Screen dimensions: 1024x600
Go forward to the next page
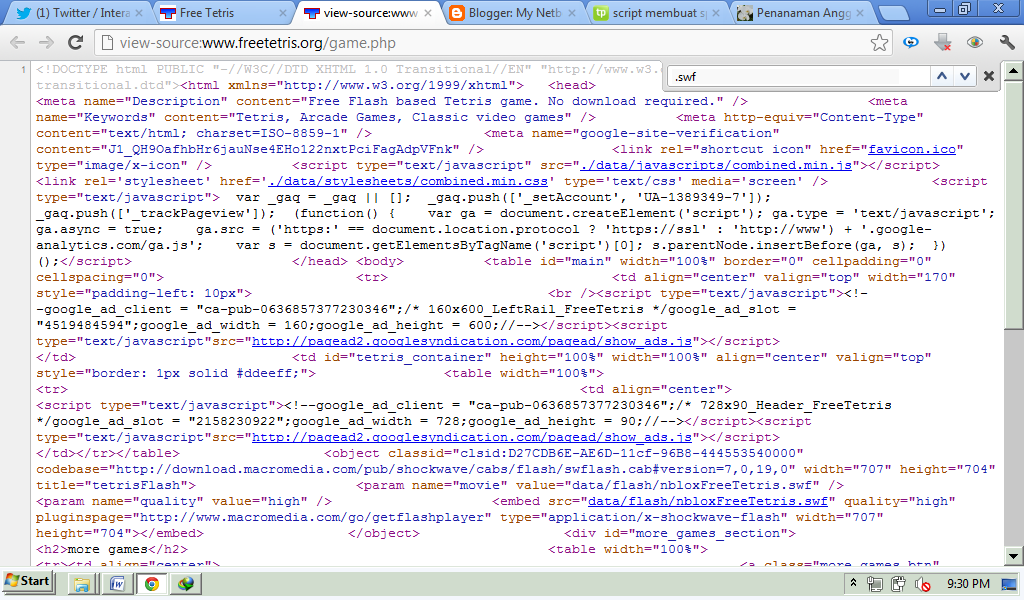(x=46, y=43)
